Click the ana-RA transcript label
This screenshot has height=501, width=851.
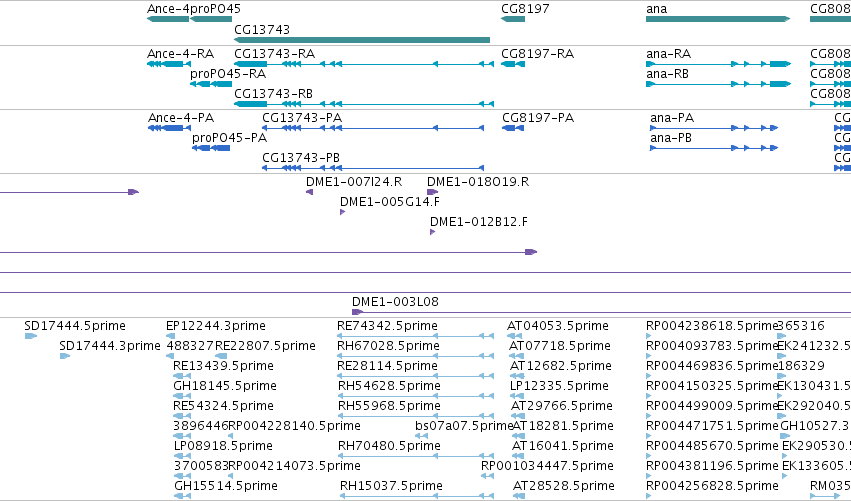click(x=668, y=54)
